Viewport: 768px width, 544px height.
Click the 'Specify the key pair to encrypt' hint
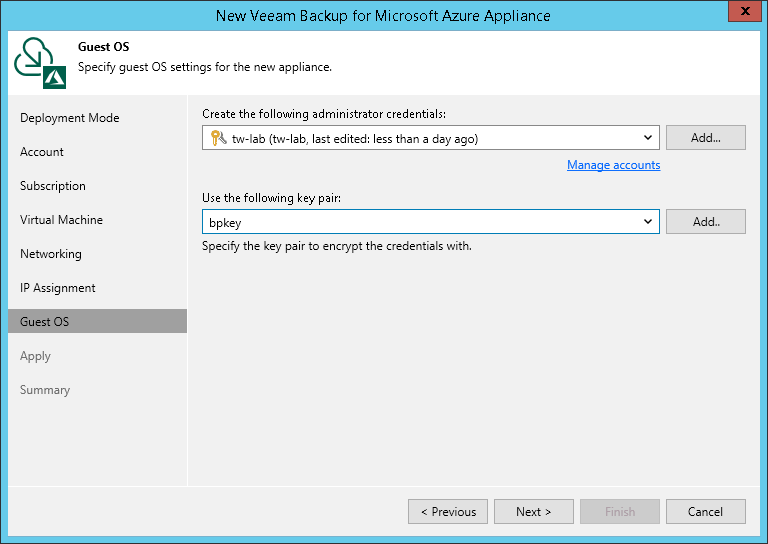point(336,246)
